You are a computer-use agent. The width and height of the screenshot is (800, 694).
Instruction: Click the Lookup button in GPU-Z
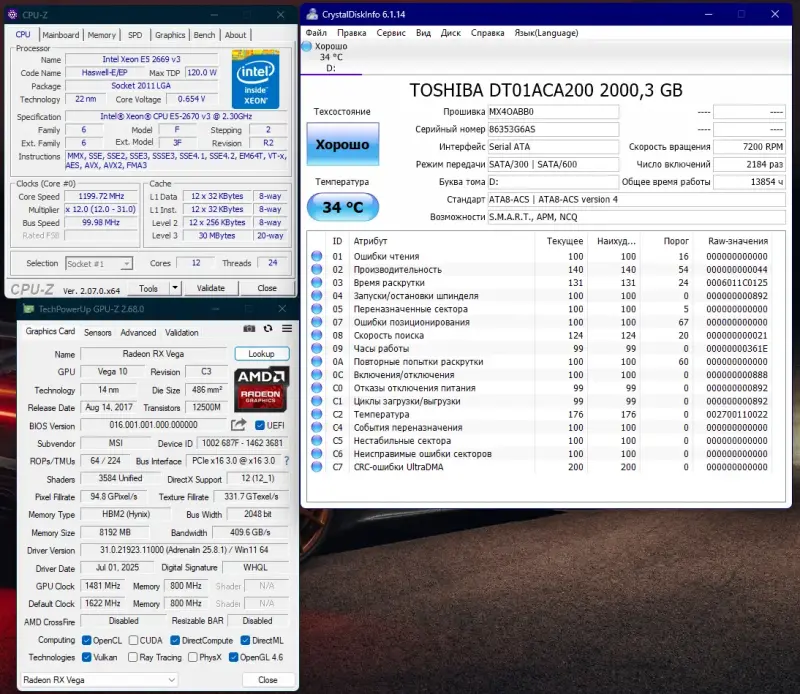click(261, 354)
